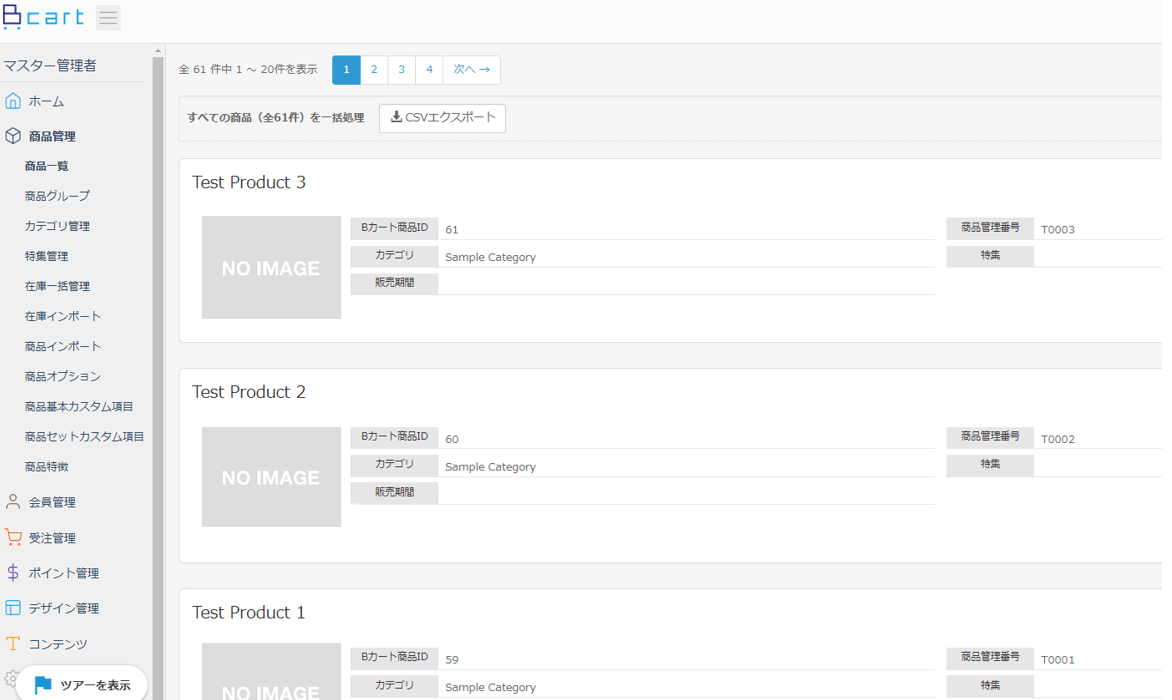Click the layout icon beside デザイン管理
Image resolution: width=1172 pixels, height=700 pixels.
pos(13,607)
